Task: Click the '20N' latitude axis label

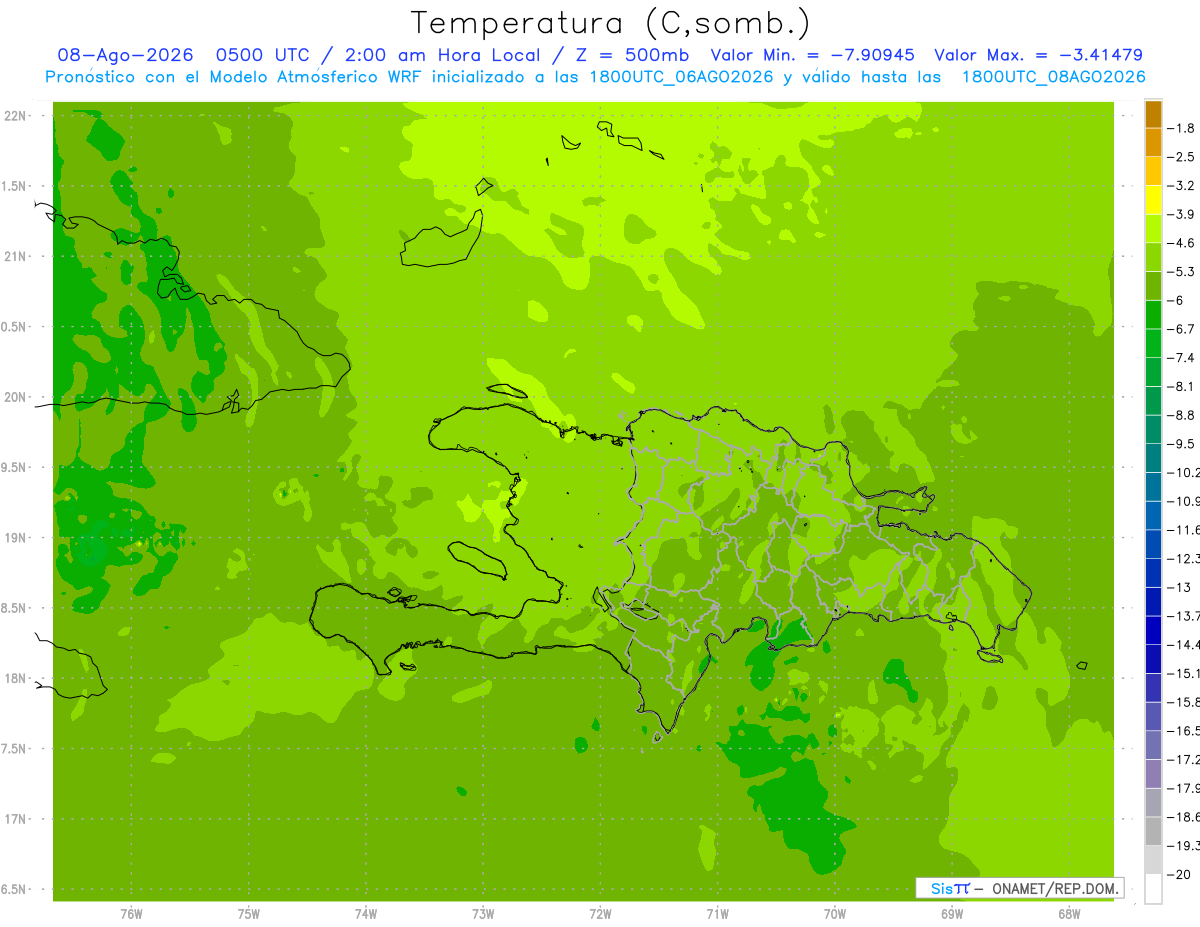Action: (x=17, y=397)
